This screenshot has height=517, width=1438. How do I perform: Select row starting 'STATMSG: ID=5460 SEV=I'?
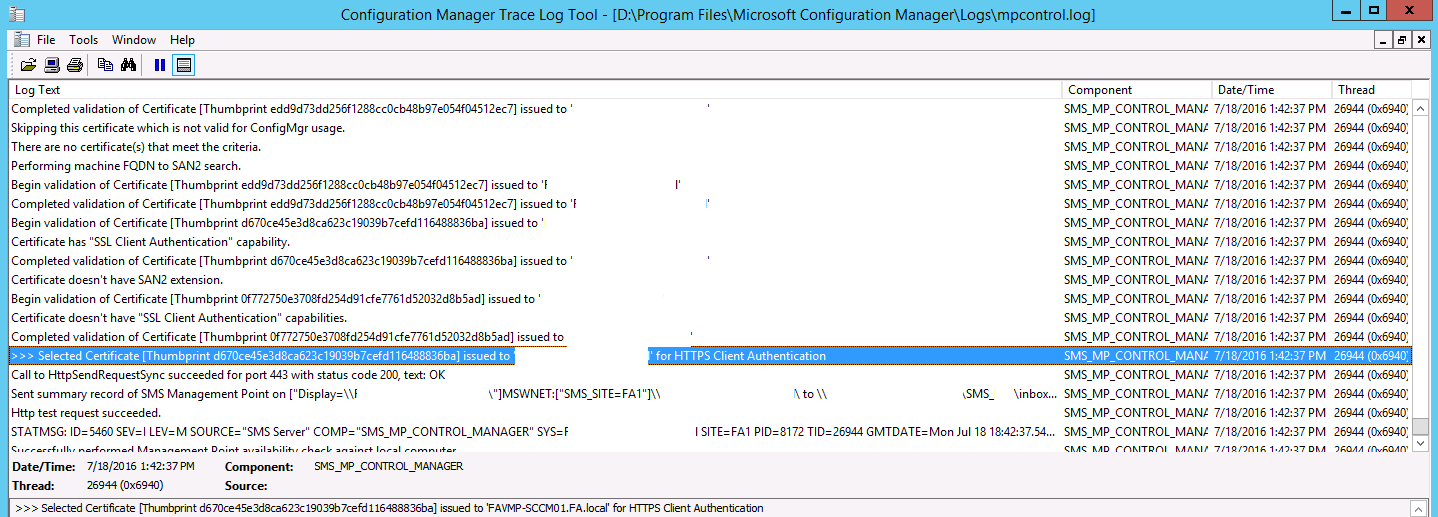coord(710,432)
